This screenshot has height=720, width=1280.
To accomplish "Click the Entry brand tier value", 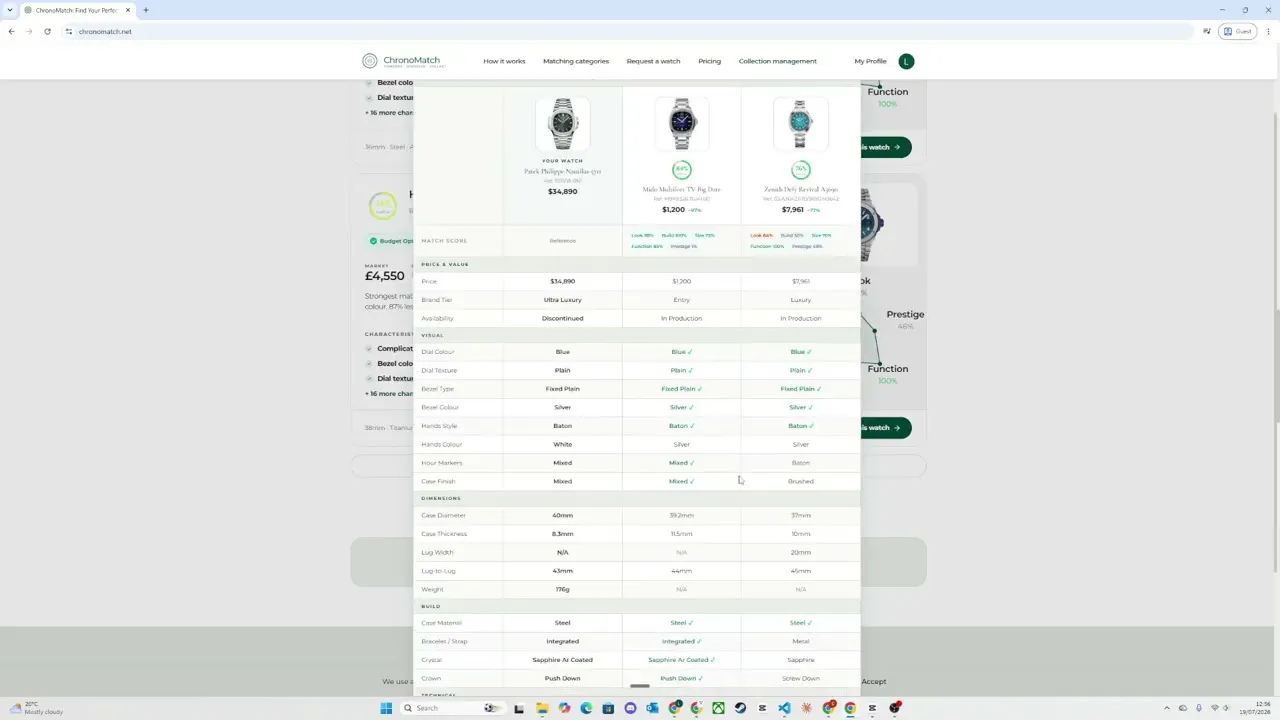I will click(x=681, y=300).
